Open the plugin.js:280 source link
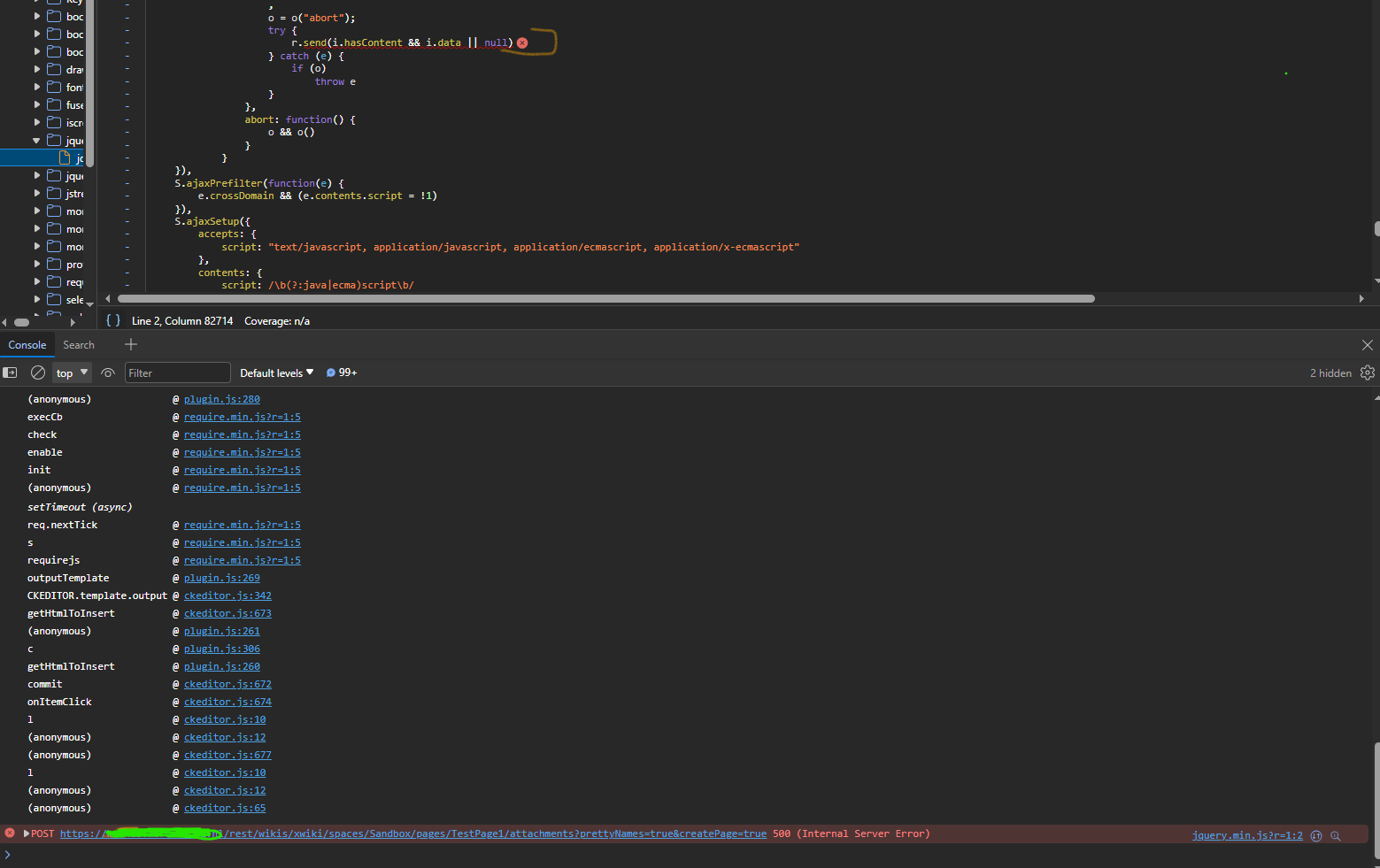This screenshot has height=868, width=1380. pyautogui.click(x=222, y=399)
